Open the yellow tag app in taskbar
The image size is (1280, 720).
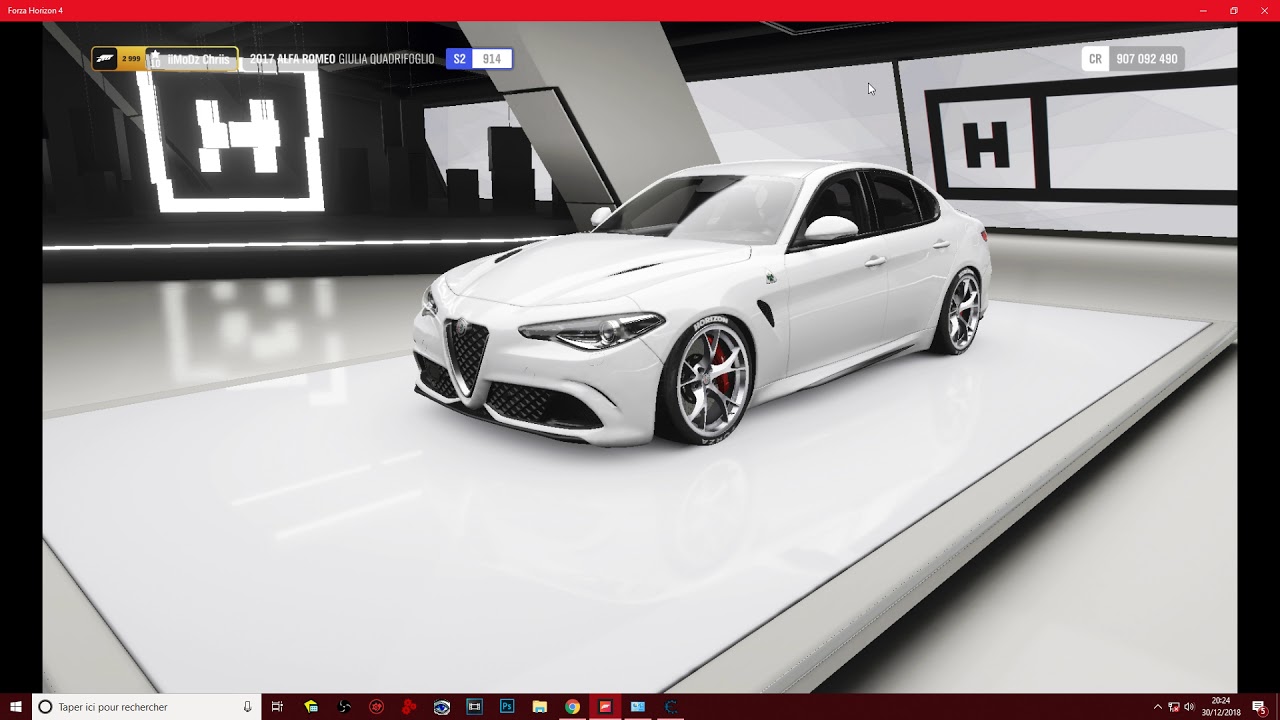point(311,707)
